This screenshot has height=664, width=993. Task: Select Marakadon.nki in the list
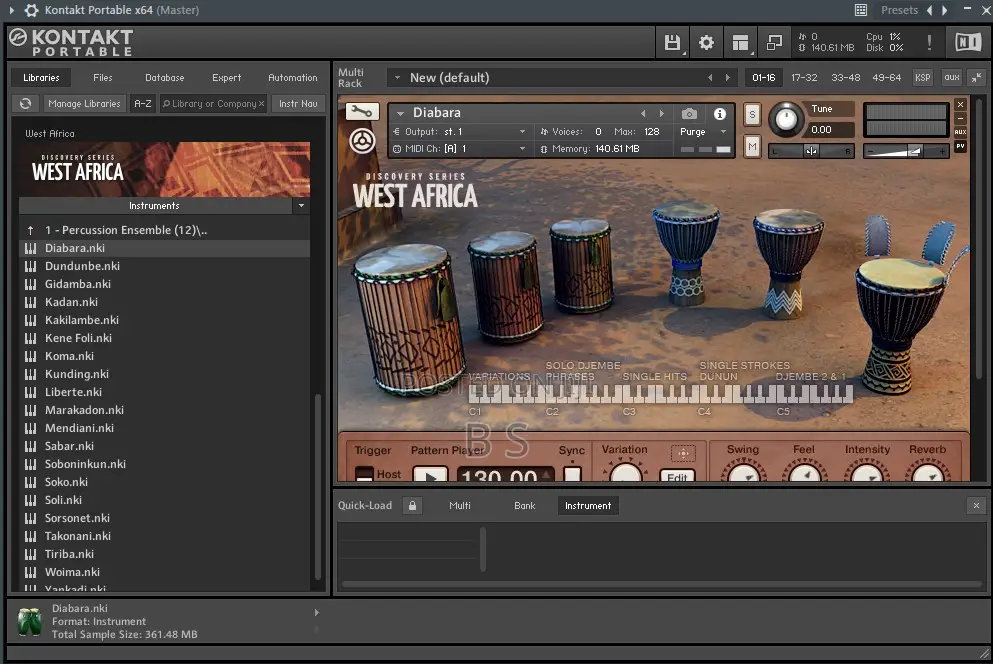[x=167, y=410]
